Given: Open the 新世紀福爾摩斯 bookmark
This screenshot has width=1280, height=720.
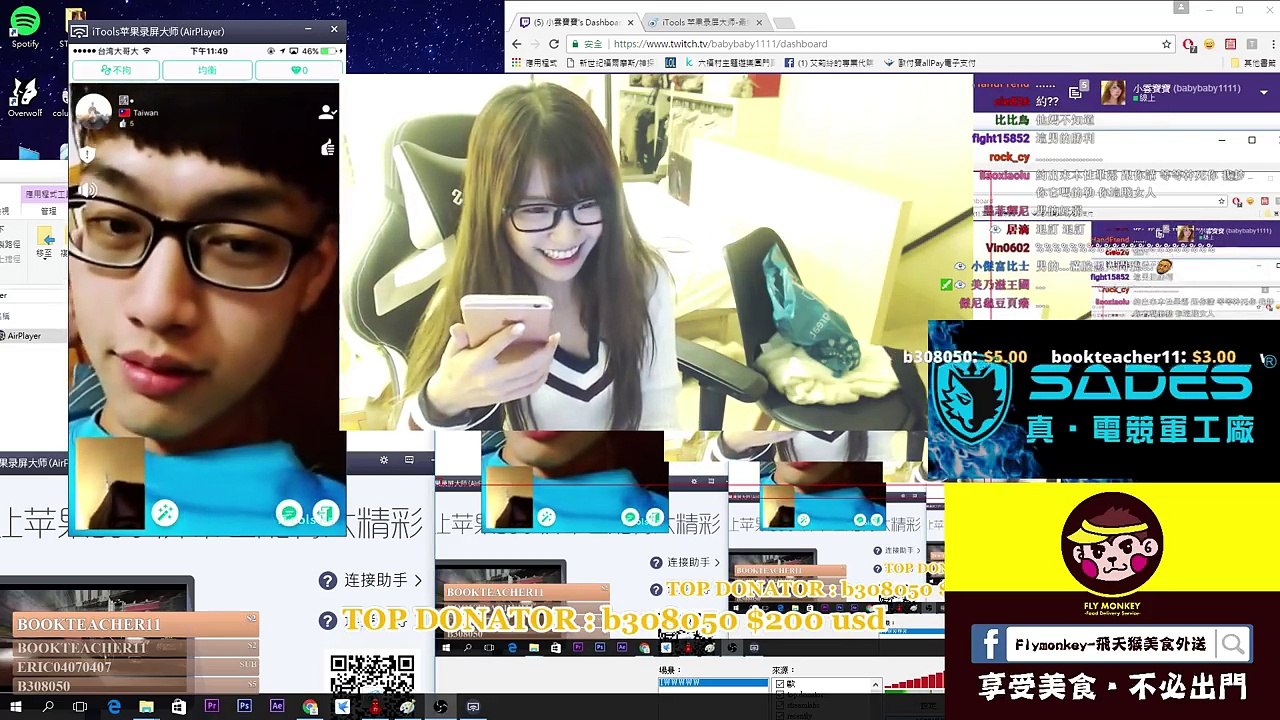Looking at the screenshot, I should coord(610,63).
